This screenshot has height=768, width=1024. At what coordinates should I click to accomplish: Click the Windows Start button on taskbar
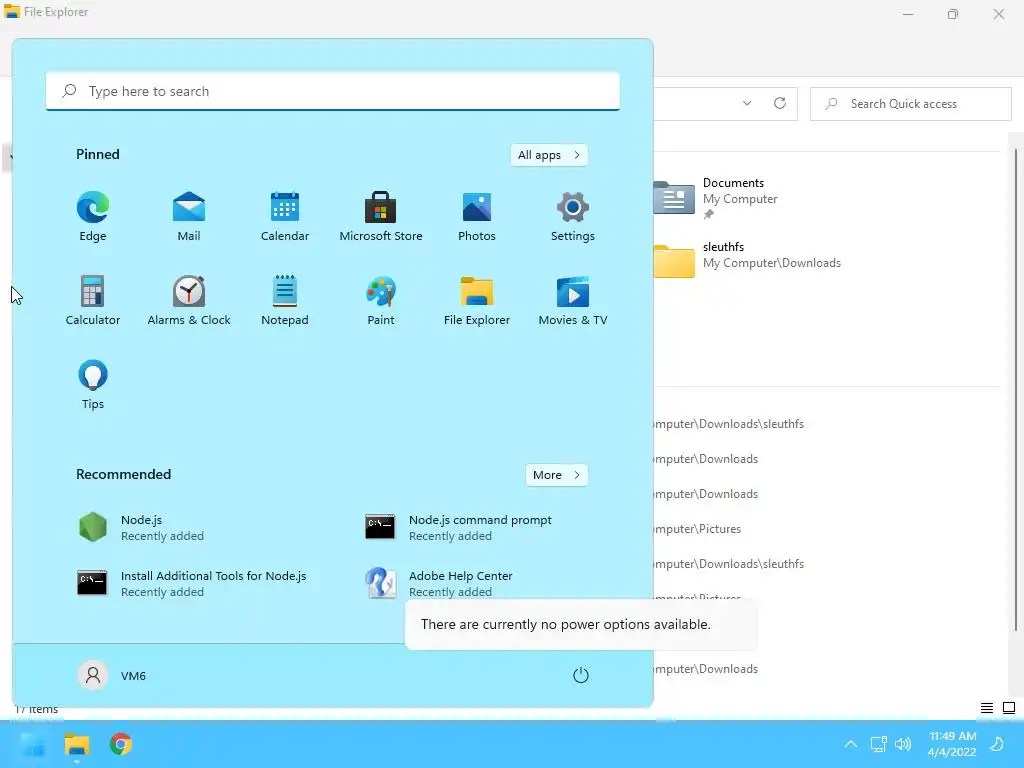point(33,744)
